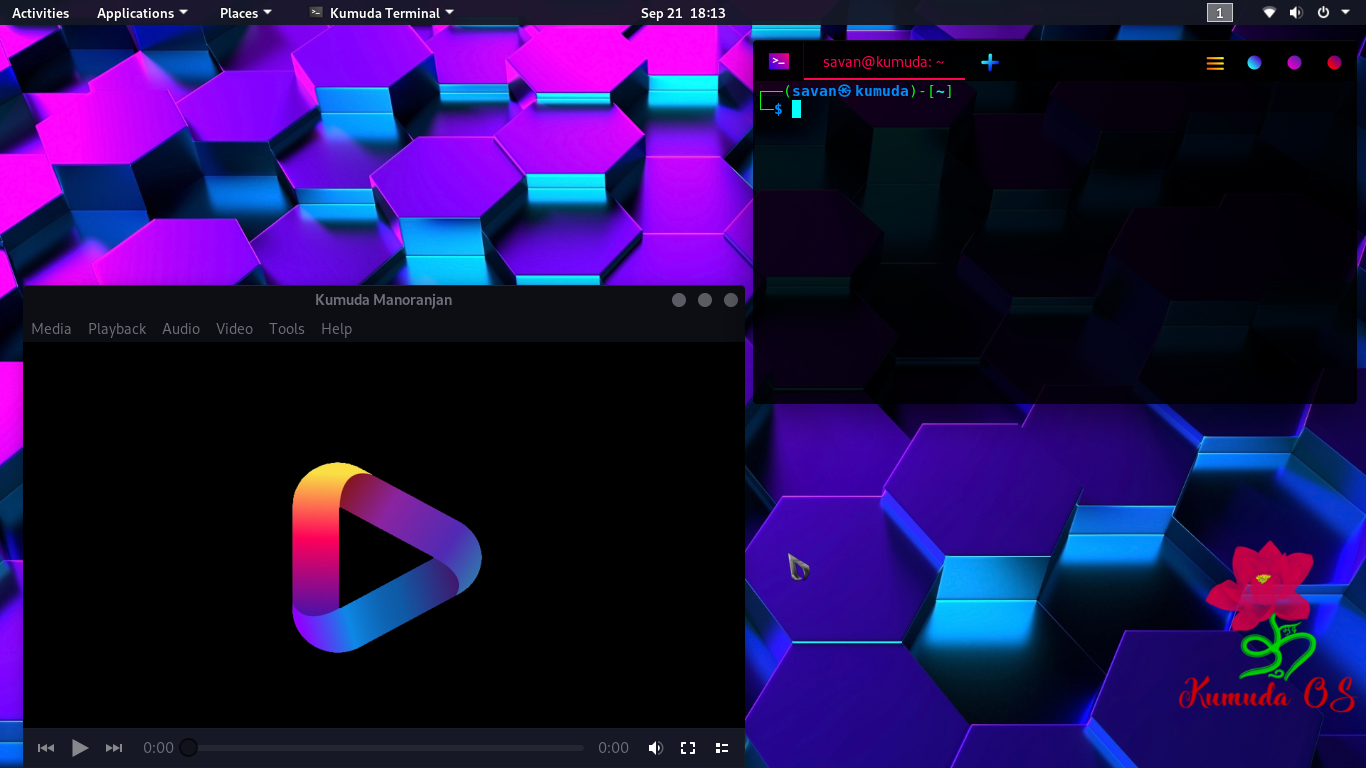The width and height of the screenshot is (1366, 768).
Task: Toggle fullscreen mode in media player
Action: point(688,748)
